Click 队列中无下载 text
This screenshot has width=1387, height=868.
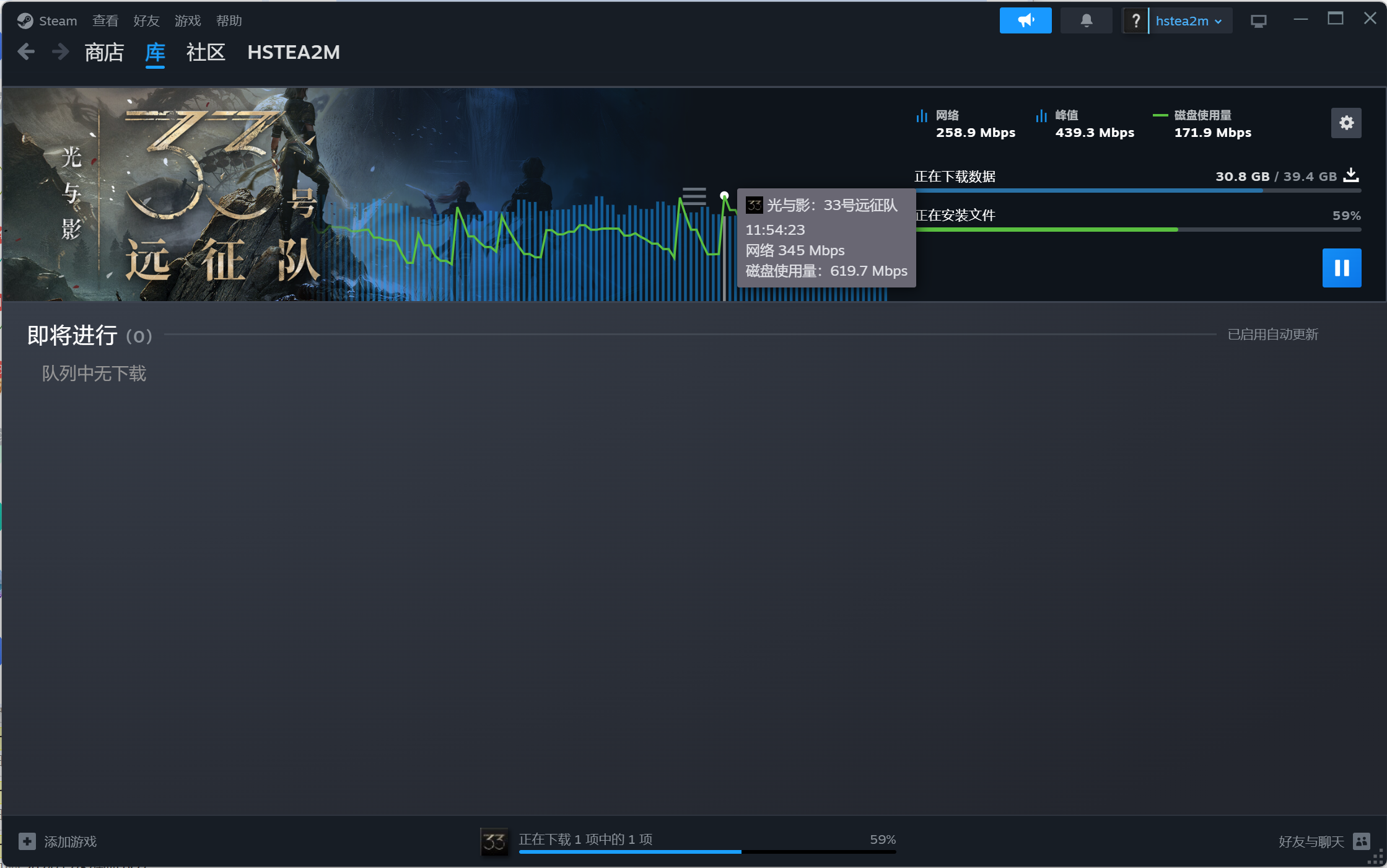tap(94, 374)
